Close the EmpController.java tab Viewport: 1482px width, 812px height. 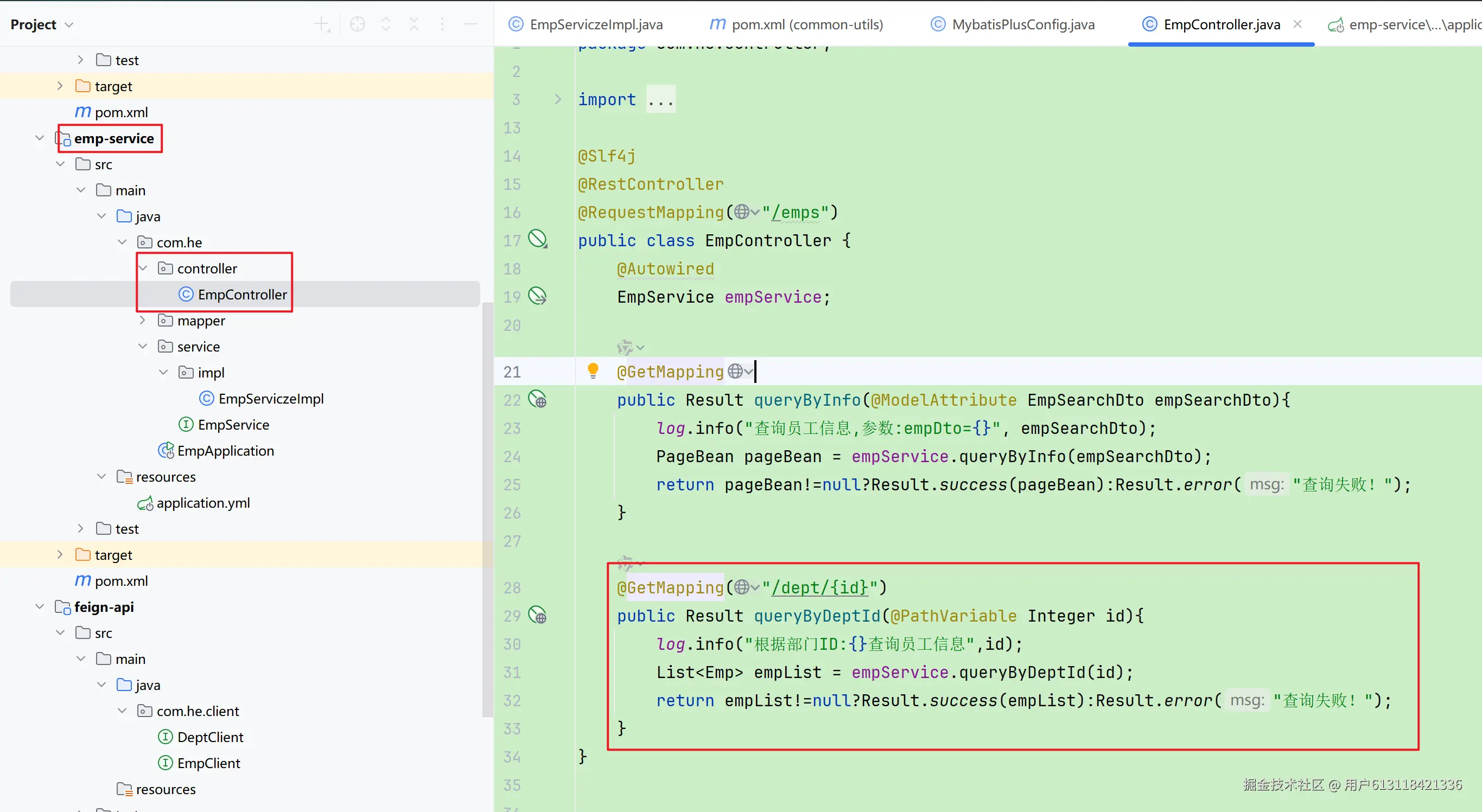tap(1297, 23)
